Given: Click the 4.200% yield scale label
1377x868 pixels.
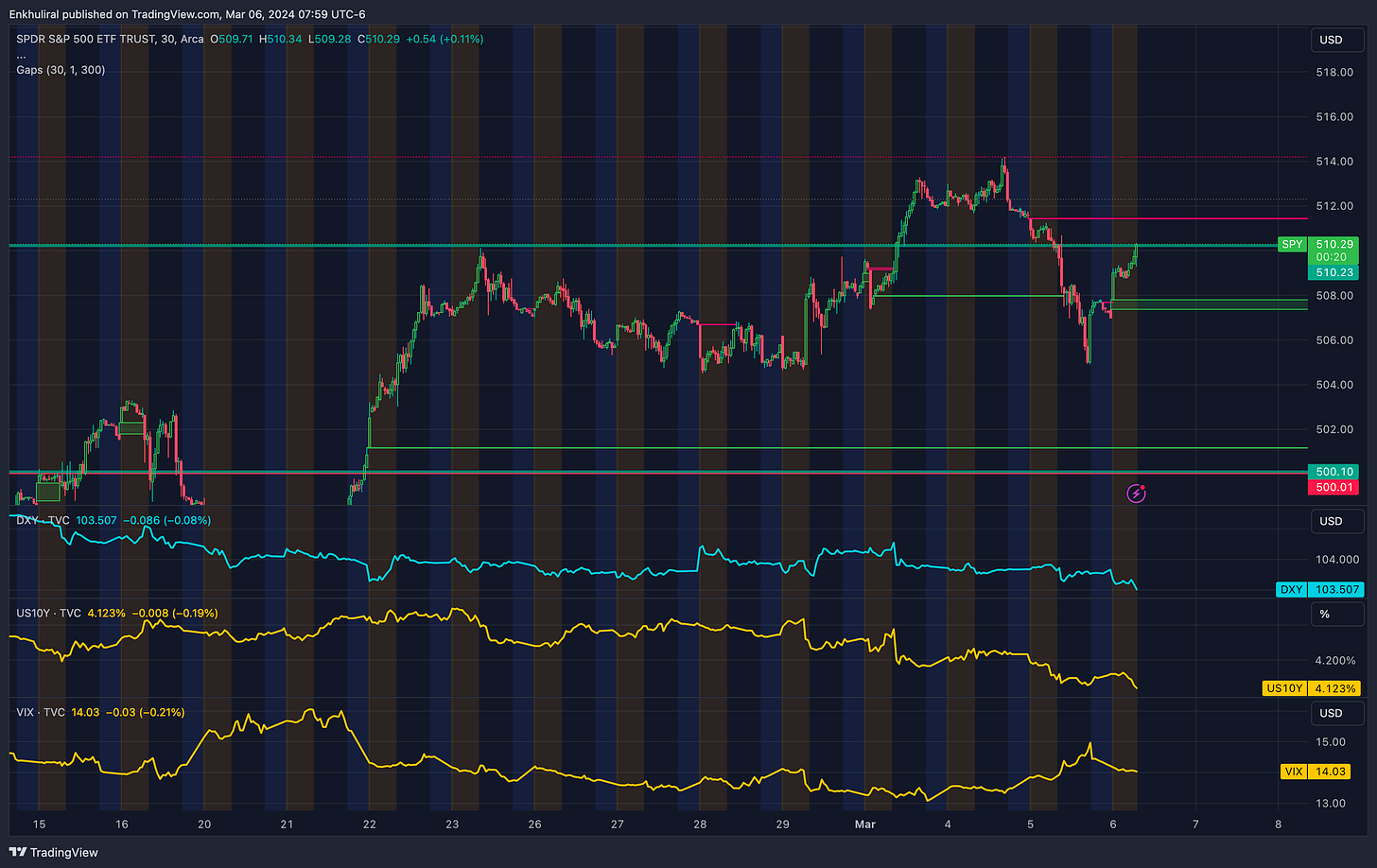Looking at the screenshot, I should (x=1335, y=661).
